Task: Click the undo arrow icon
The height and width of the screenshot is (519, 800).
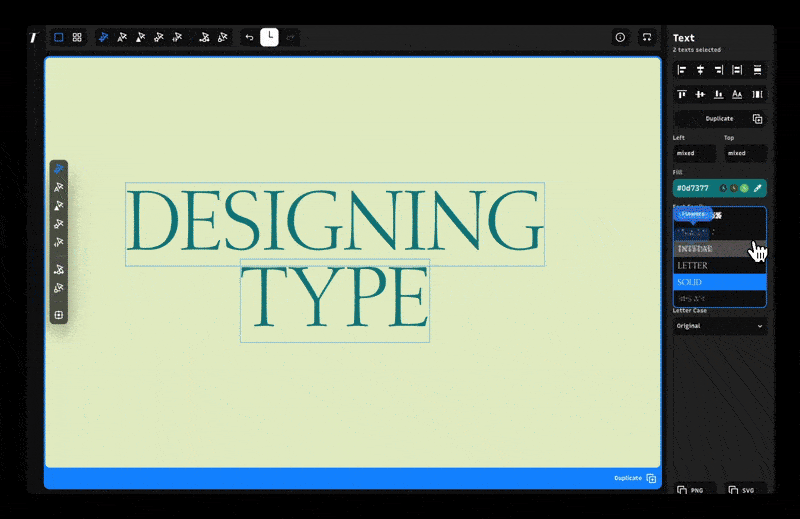Action: 249,37
